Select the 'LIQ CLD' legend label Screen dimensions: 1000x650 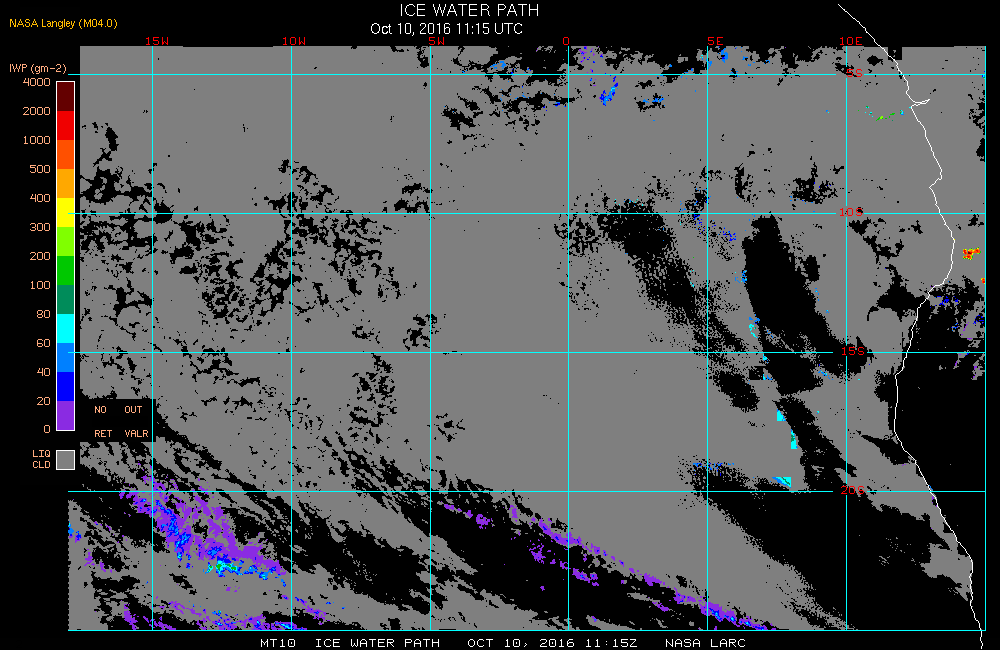click(41, 459)
